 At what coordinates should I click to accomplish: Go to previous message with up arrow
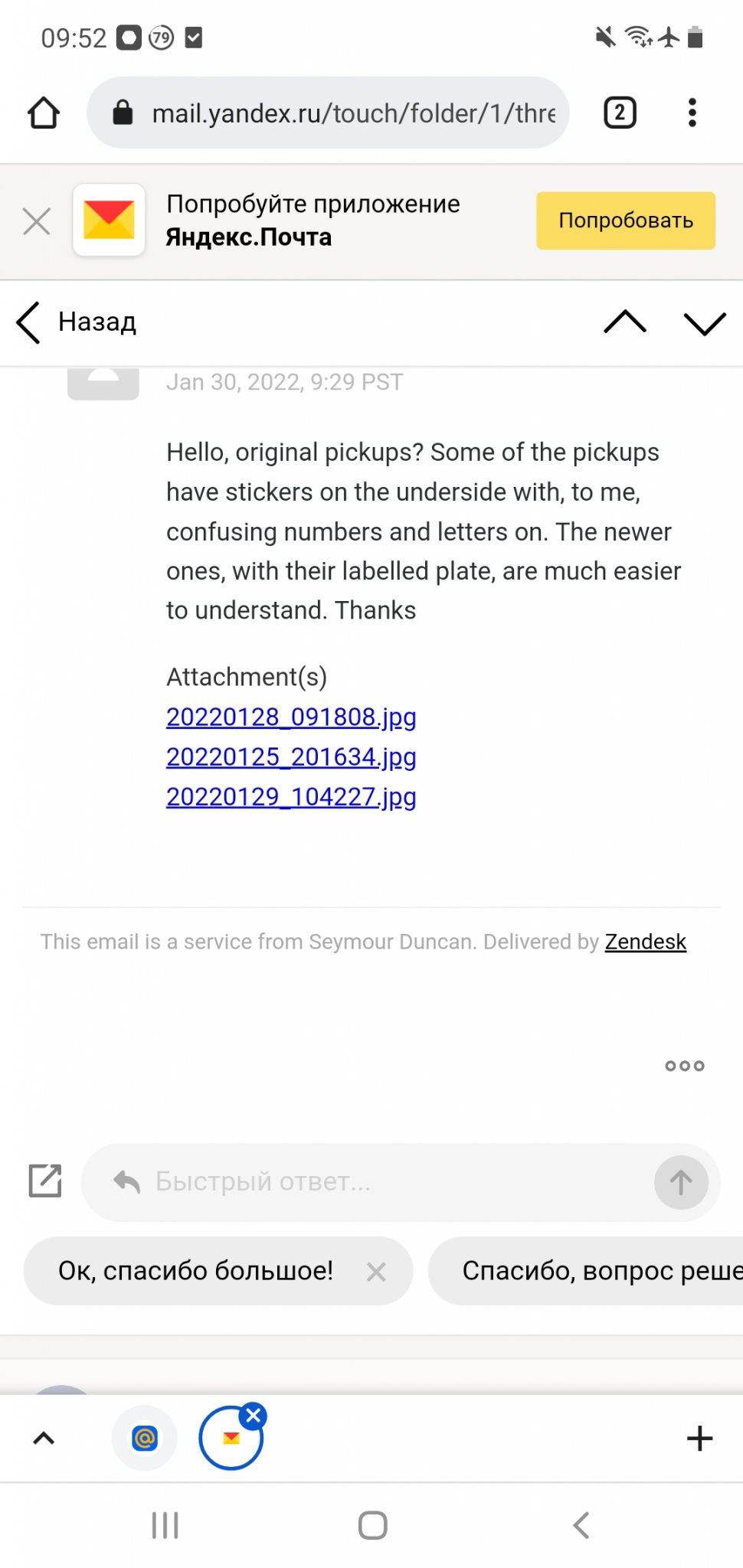click(625, 322)
